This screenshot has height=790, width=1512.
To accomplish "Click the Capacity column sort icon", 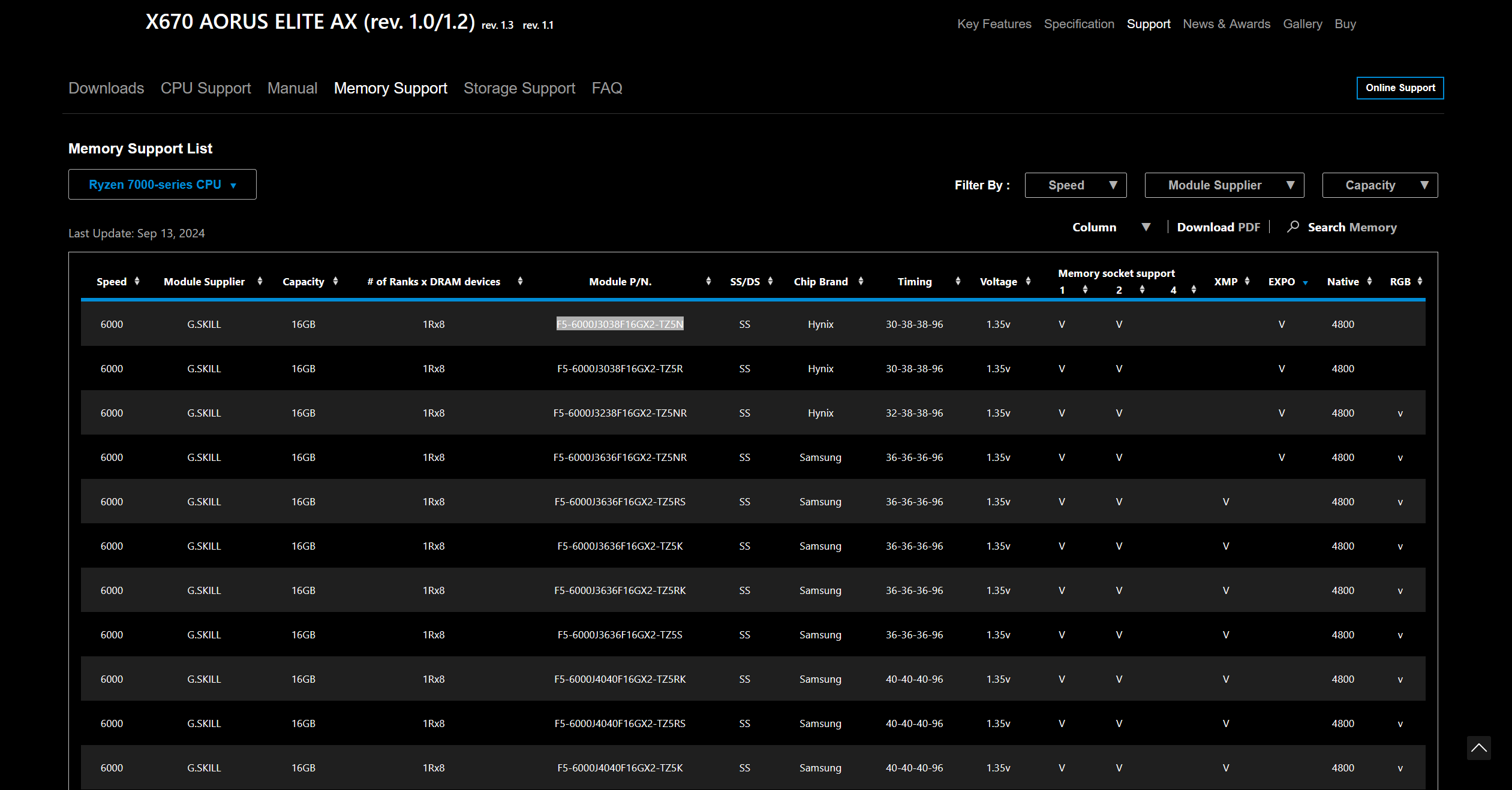I will point(335,281).
